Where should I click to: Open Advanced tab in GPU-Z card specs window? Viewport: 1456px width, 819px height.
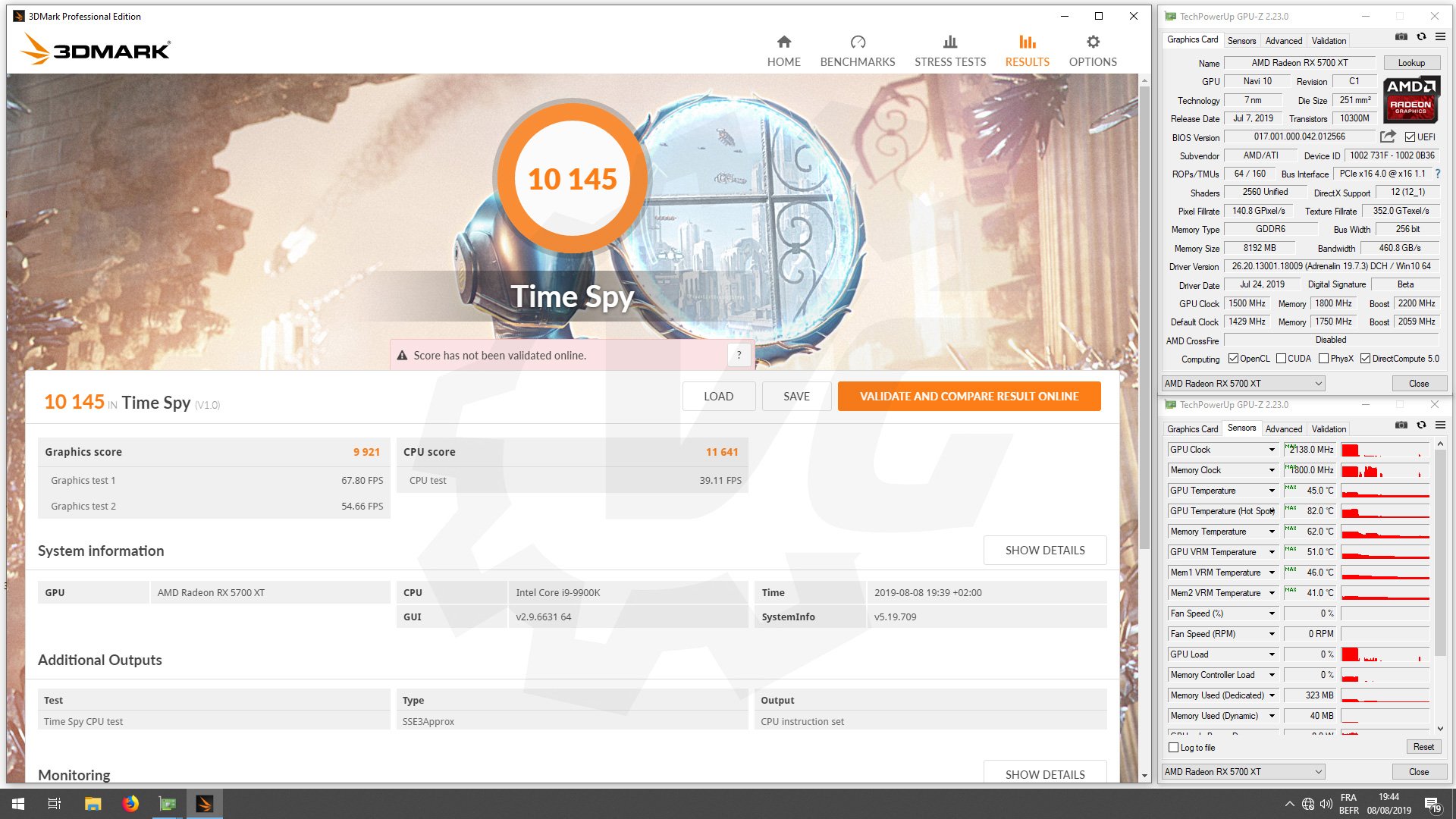pos(1284,41)
